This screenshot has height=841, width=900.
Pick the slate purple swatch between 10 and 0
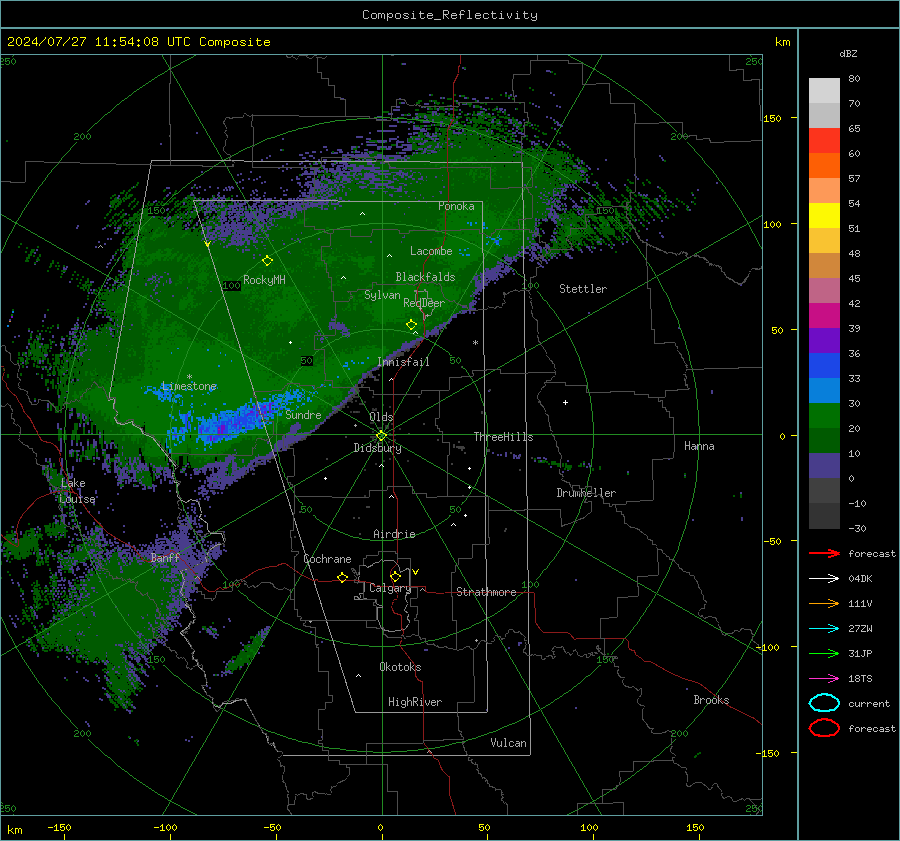tap(824, 466)
